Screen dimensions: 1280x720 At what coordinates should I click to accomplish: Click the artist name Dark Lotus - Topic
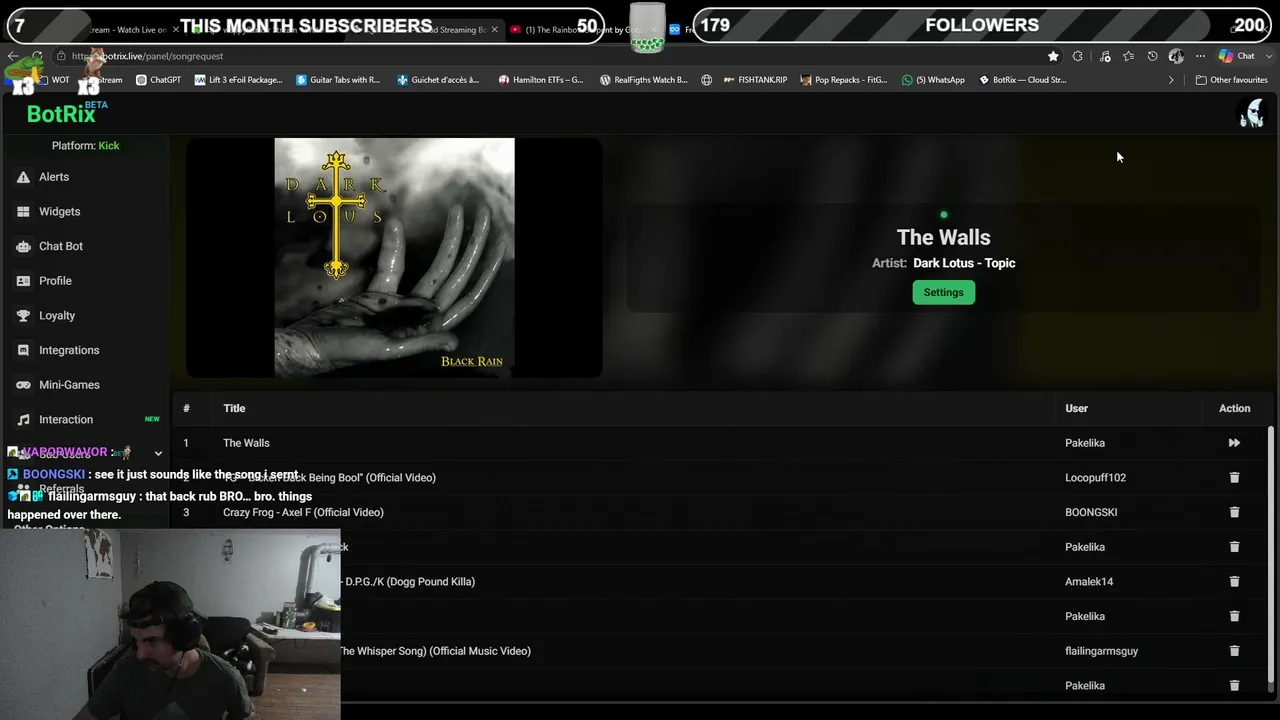pos(964,263)
